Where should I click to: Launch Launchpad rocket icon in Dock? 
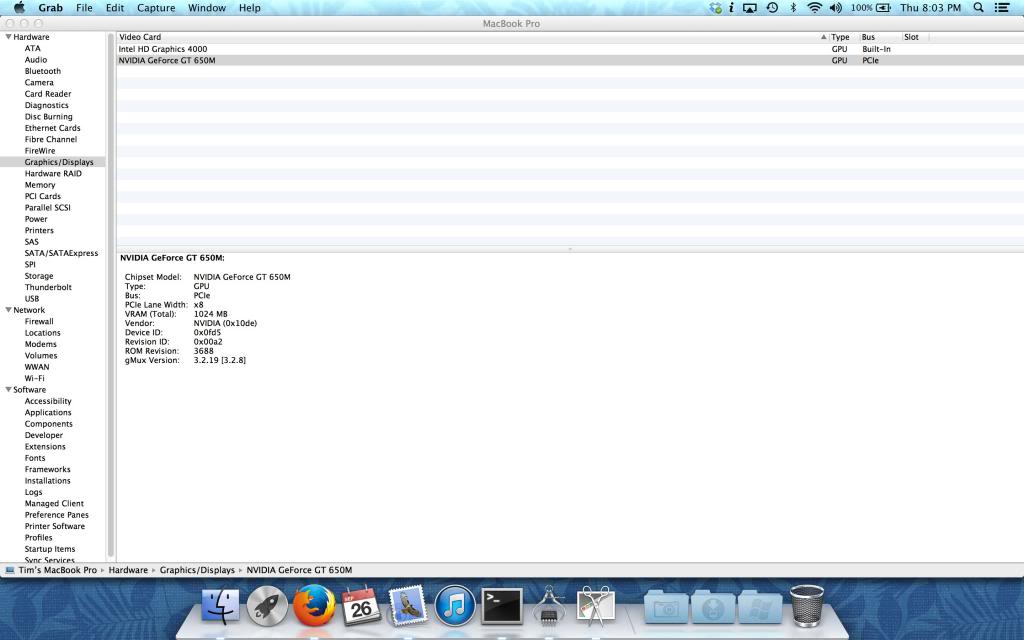[x=266, y=605]
